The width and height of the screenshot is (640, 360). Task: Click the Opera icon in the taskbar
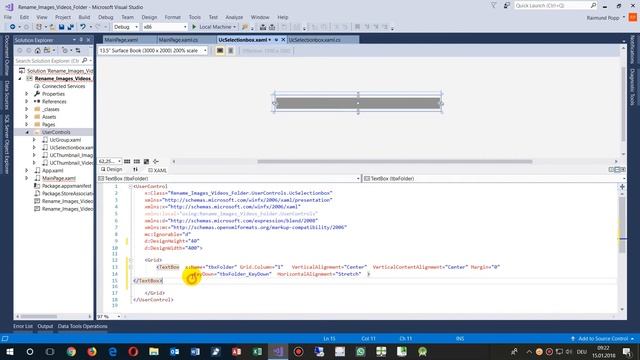pos(133,351)
